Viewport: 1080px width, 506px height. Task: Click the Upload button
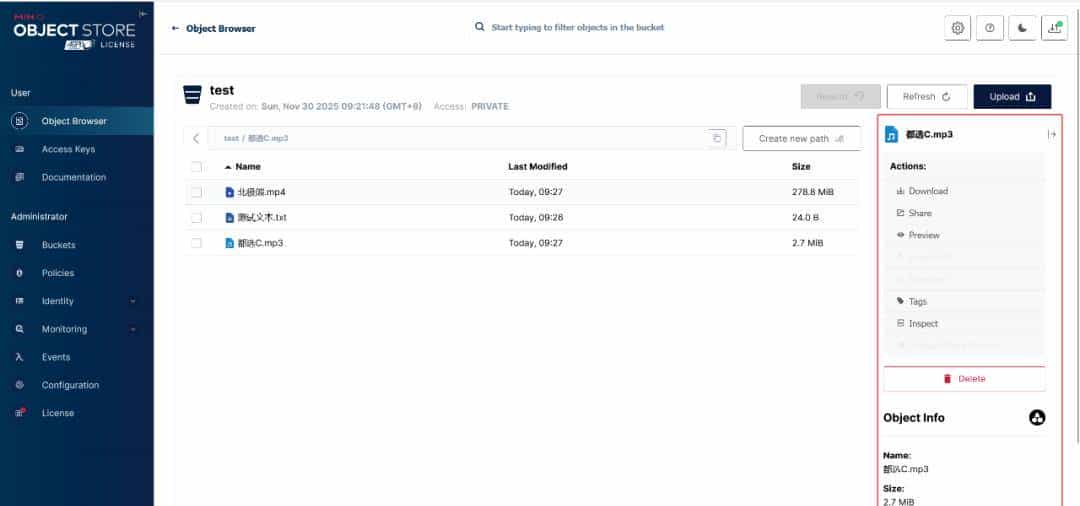click(x=1012, y=97)
